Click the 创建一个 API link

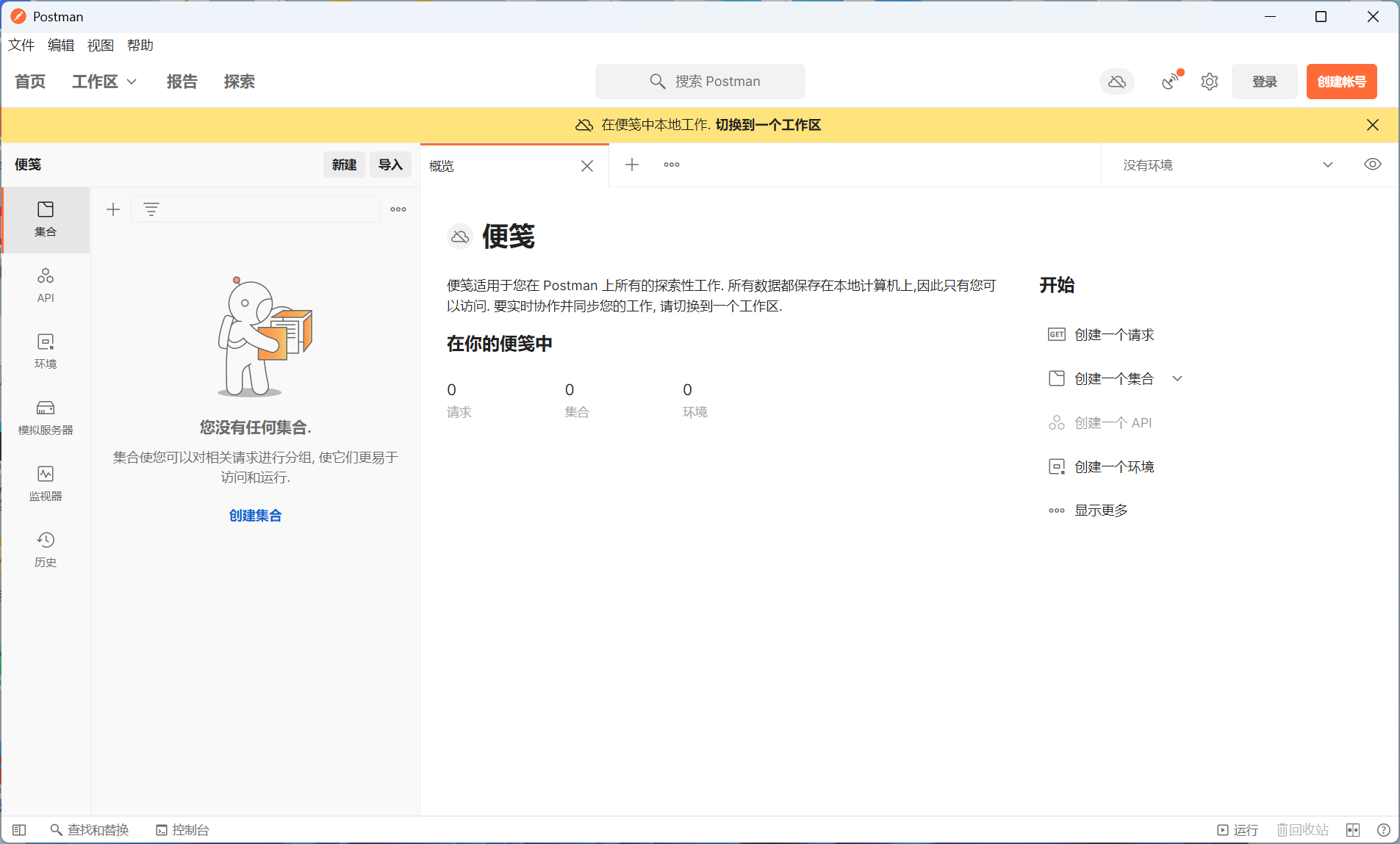coord(1113,423)
